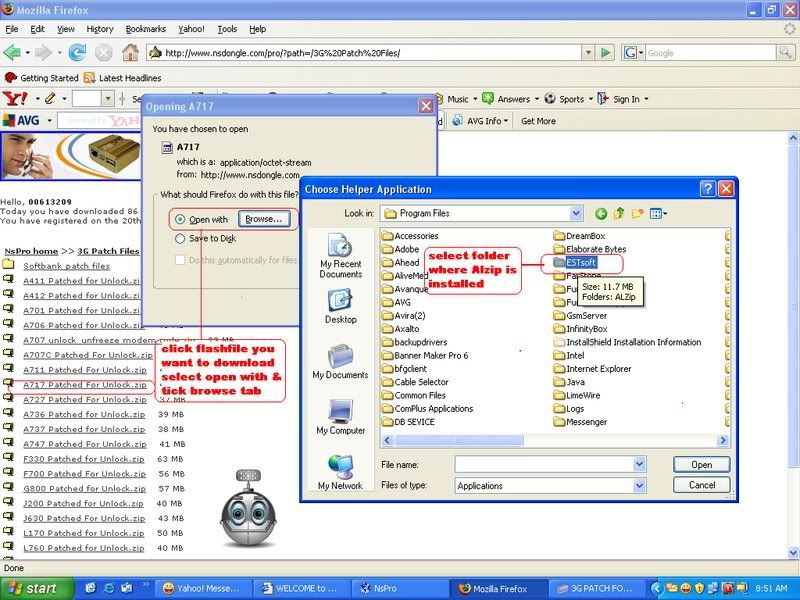The height and width of the screenshot is (600, 800).
Task: Go back with the Firefox Back arrow
Action: 12,52
